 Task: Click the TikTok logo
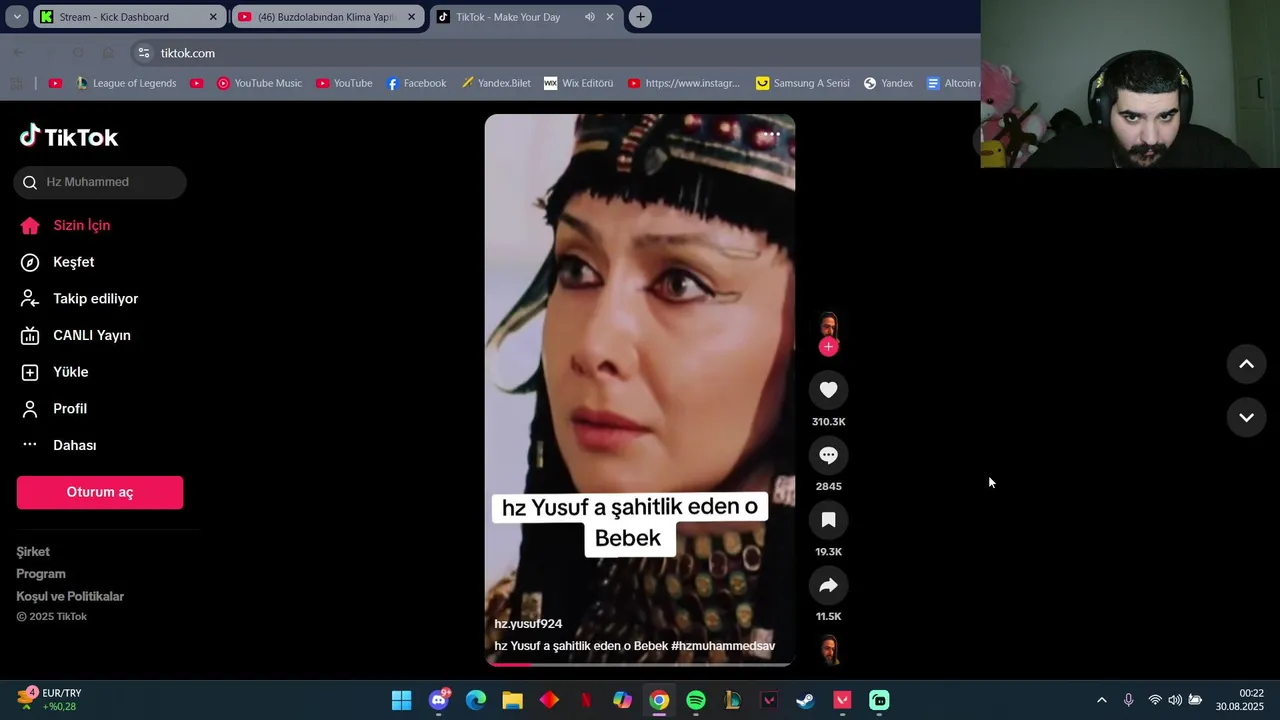69,137
